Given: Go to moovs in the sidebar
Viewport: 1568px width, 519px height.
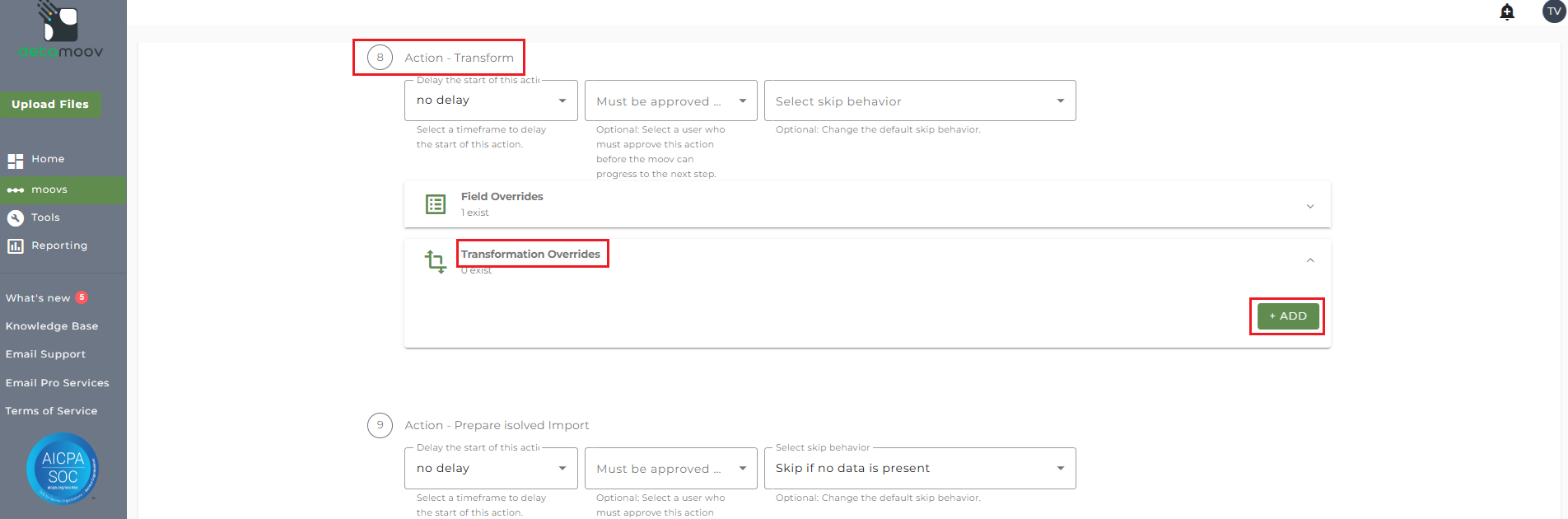Looking at the screenshot, I should click(x=49, y=189).
